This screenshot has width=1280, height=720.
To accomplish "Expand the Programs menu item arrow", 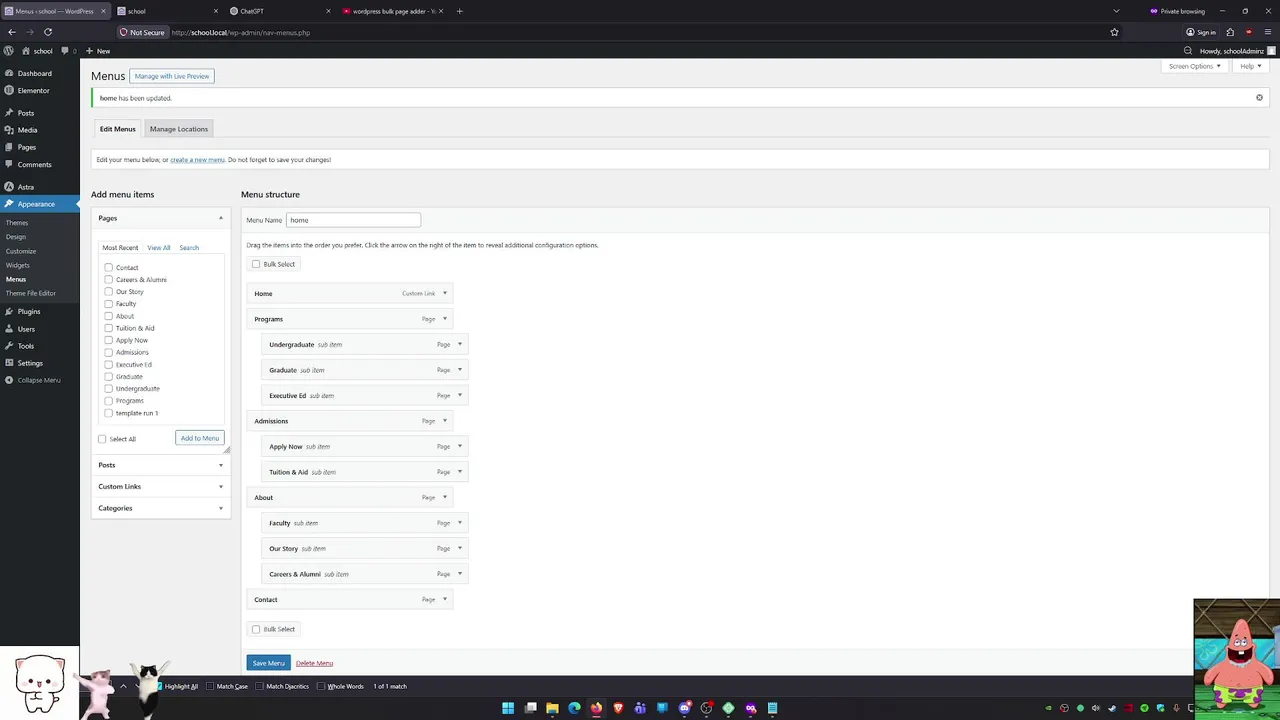I will click(x=445, y=319).
